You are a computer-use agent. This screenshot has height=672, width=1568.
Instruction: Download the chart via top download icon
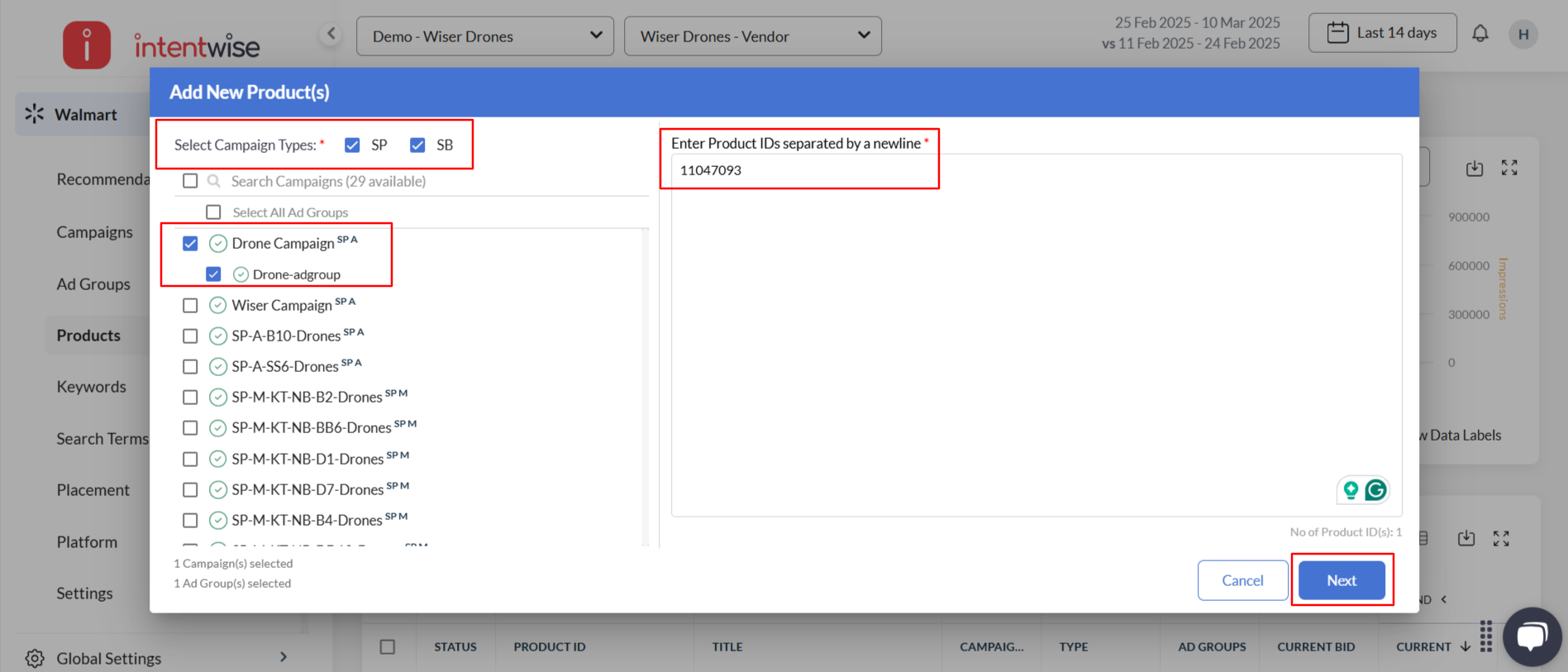pyautogui.click(x=1475, y=168)
